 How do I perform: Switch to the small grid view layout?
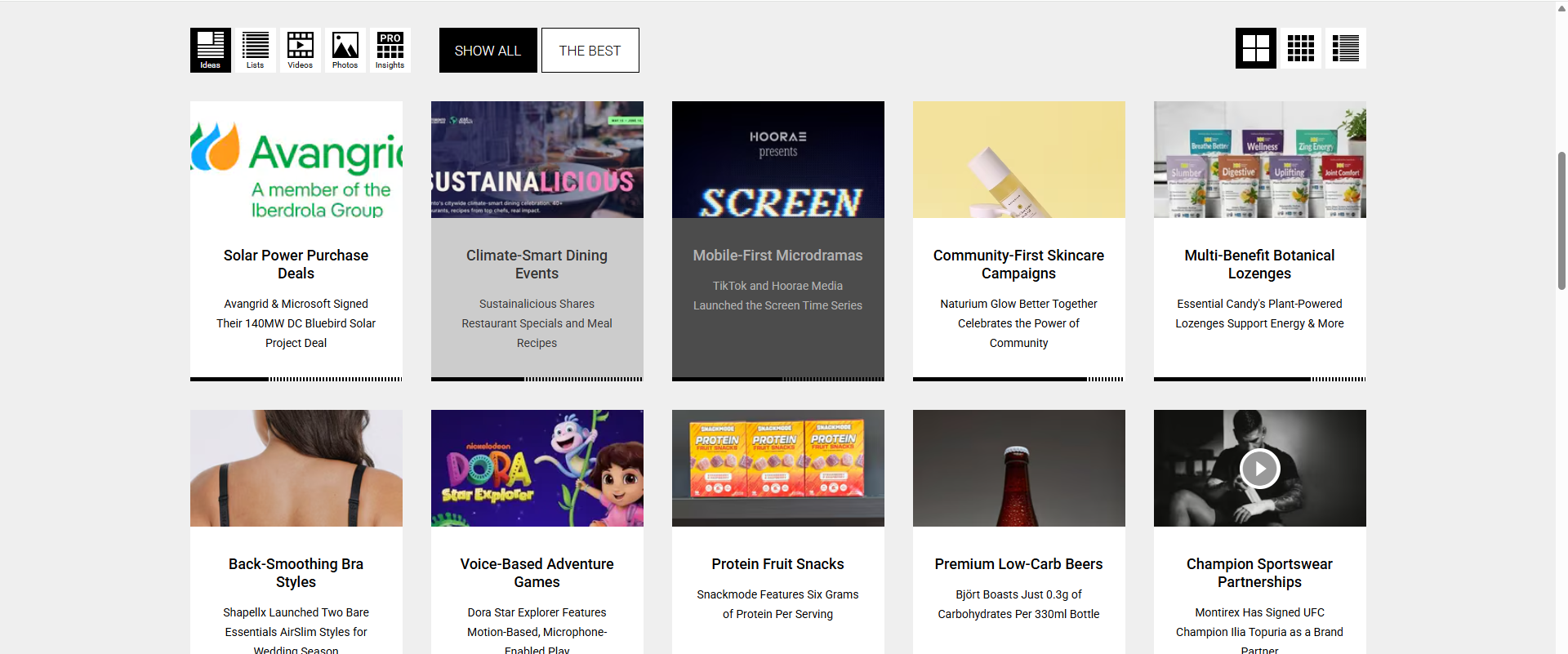click(x=1301, y=48)
